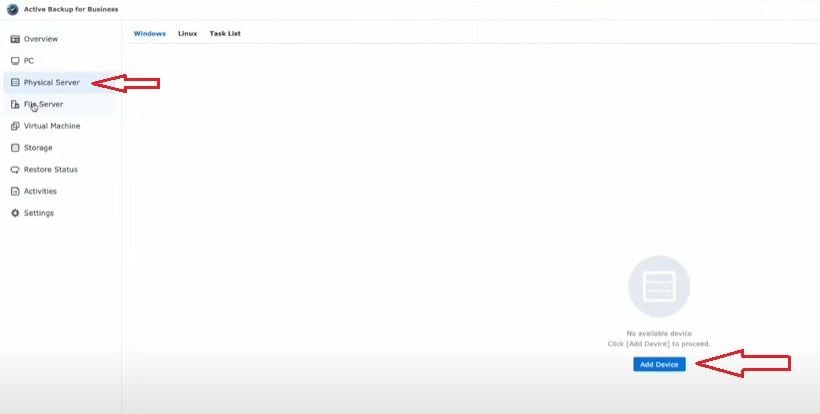Click the Settings gear icon

click(x=15, y=213)
